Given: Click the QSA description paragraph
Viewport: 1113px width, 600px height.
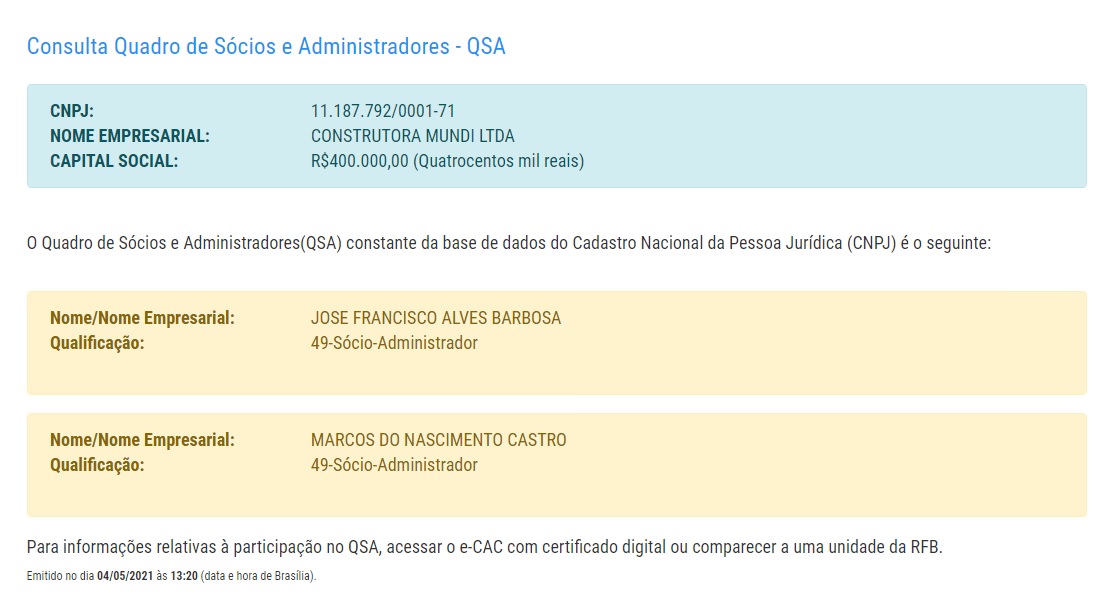Looking at the screenshot, I should tap(509, 243).
